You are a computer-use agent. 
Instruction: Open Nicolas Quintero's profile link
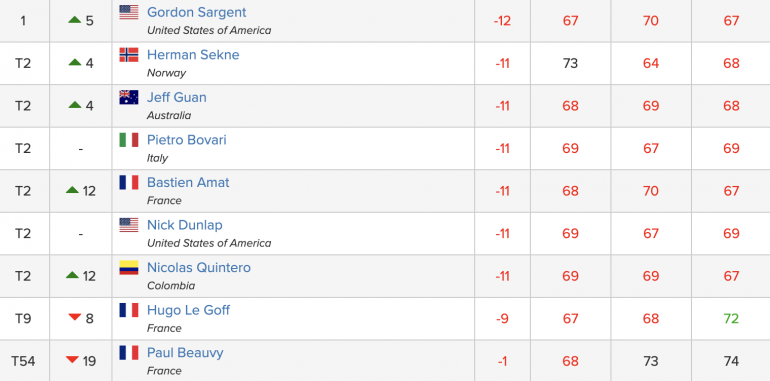[x=199, y=268]
